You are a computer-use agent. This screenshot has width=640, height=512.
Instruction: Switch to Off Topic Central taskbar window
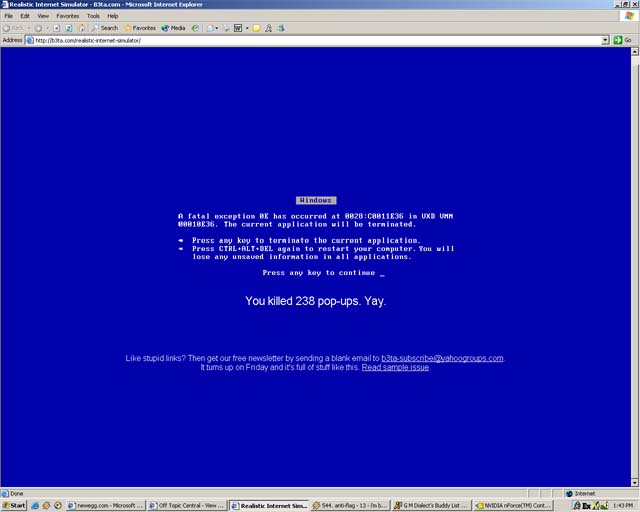point(187,505)
